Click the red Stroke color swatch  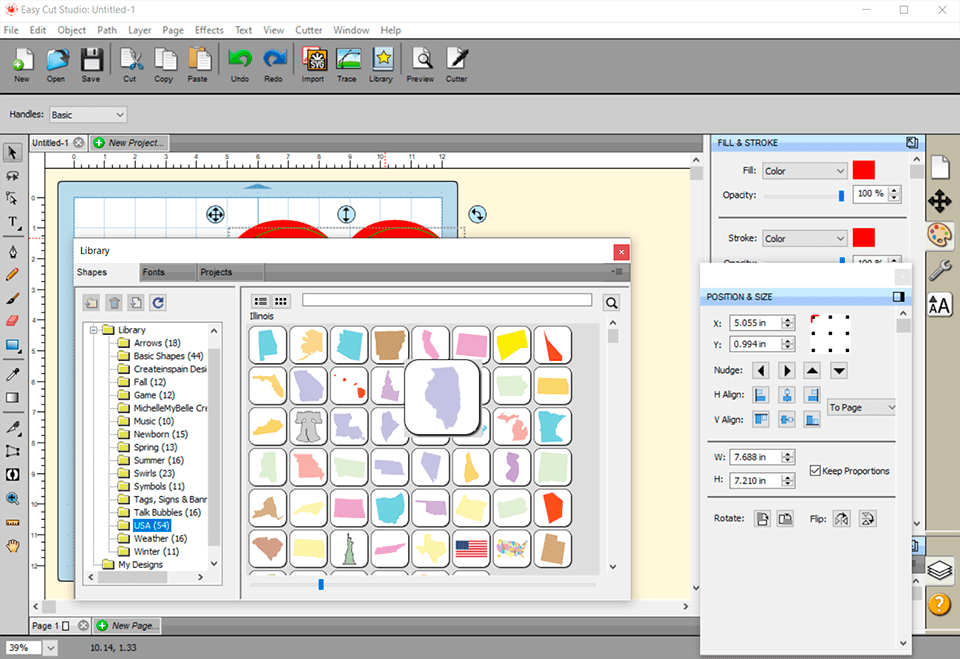click(863, 237)
